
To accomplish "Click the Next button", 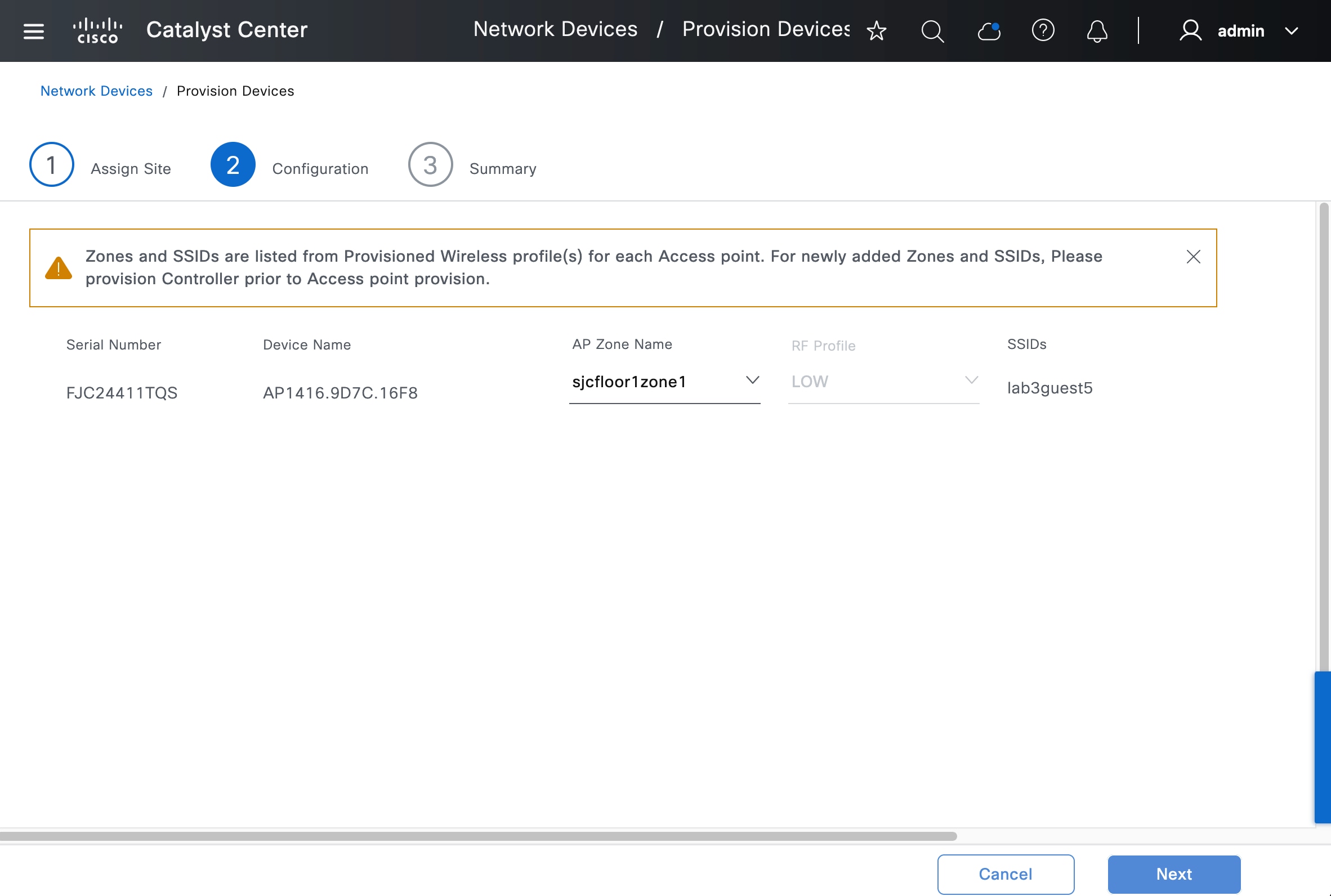I will click(1173, 873).
